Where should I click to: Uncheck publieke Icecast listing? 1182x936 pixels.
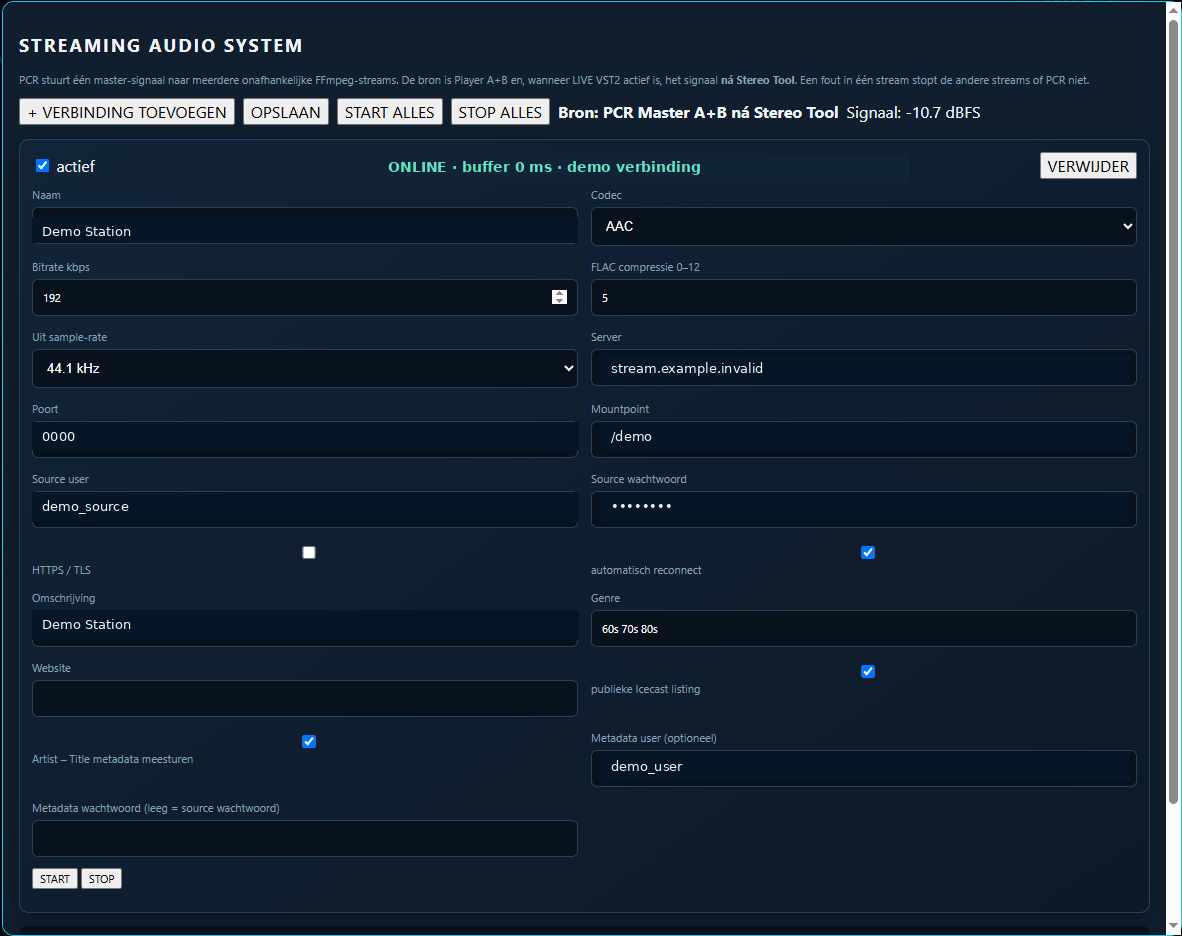click(x=868, y=671)
